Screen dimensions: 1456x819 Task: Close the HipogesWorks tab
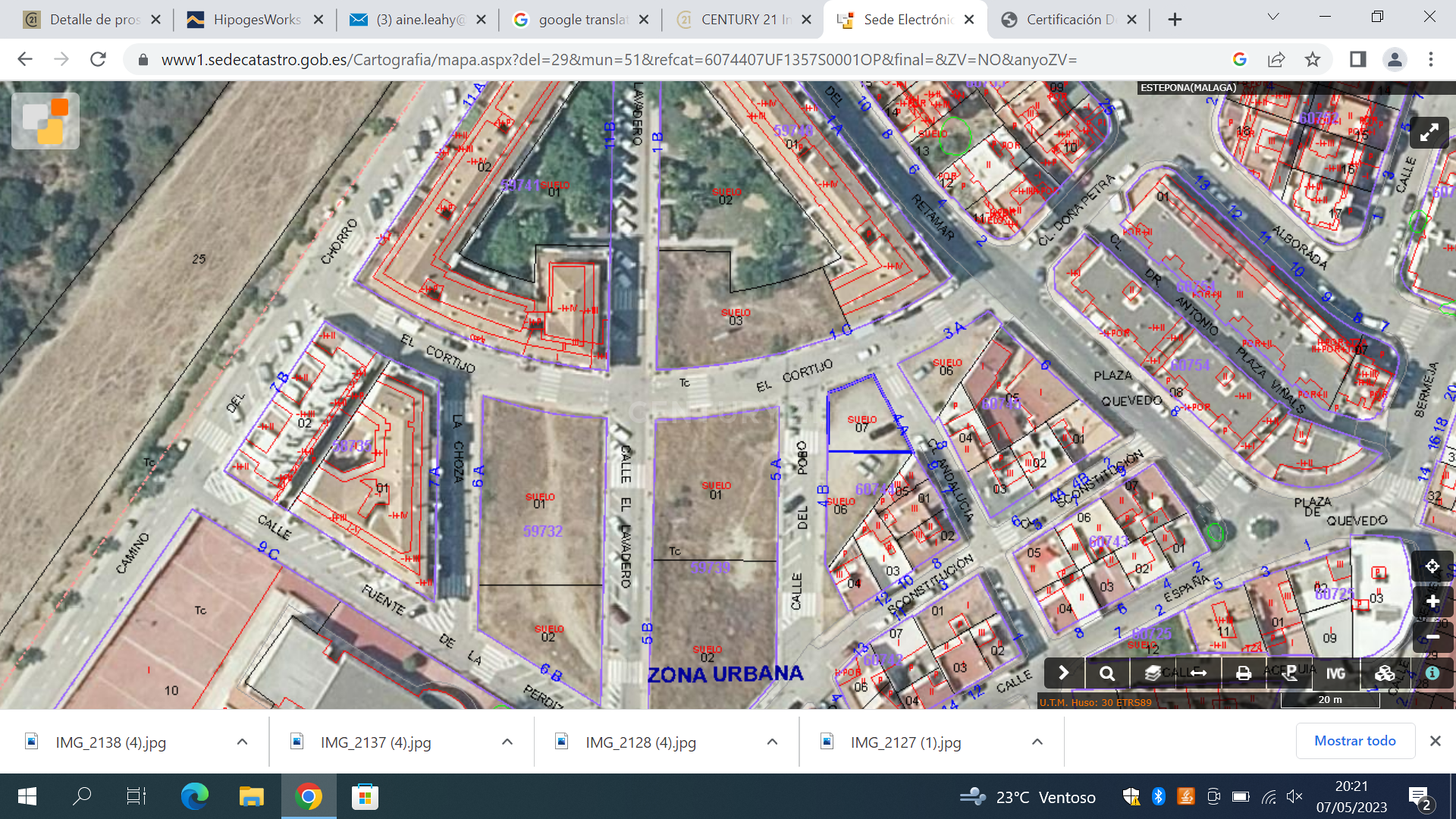click(318, 20)
